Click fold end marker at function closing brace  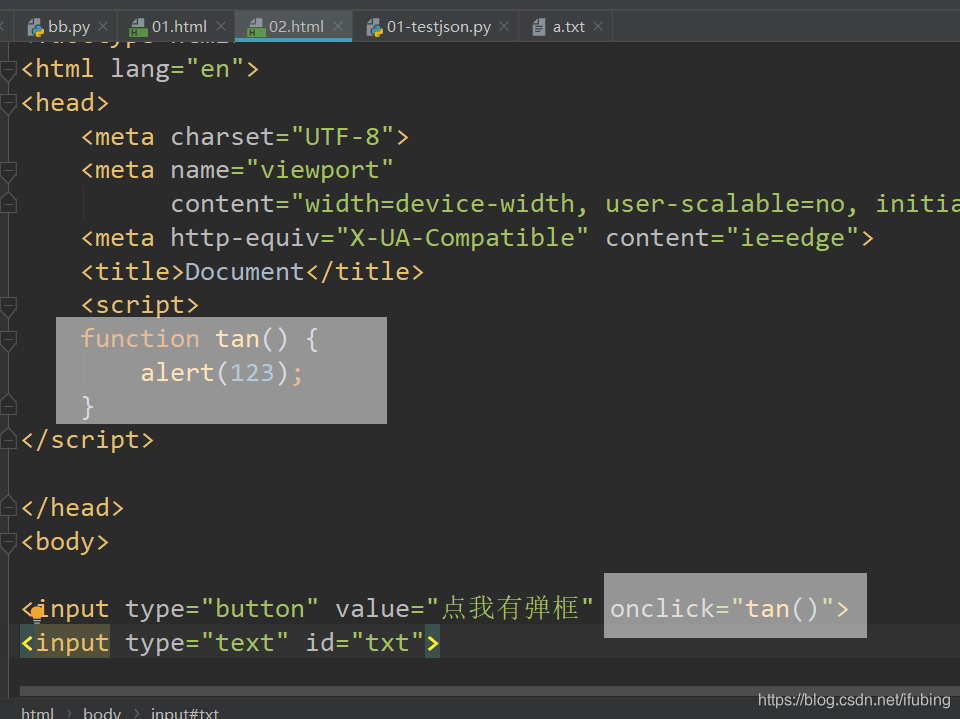click(8, 405)
